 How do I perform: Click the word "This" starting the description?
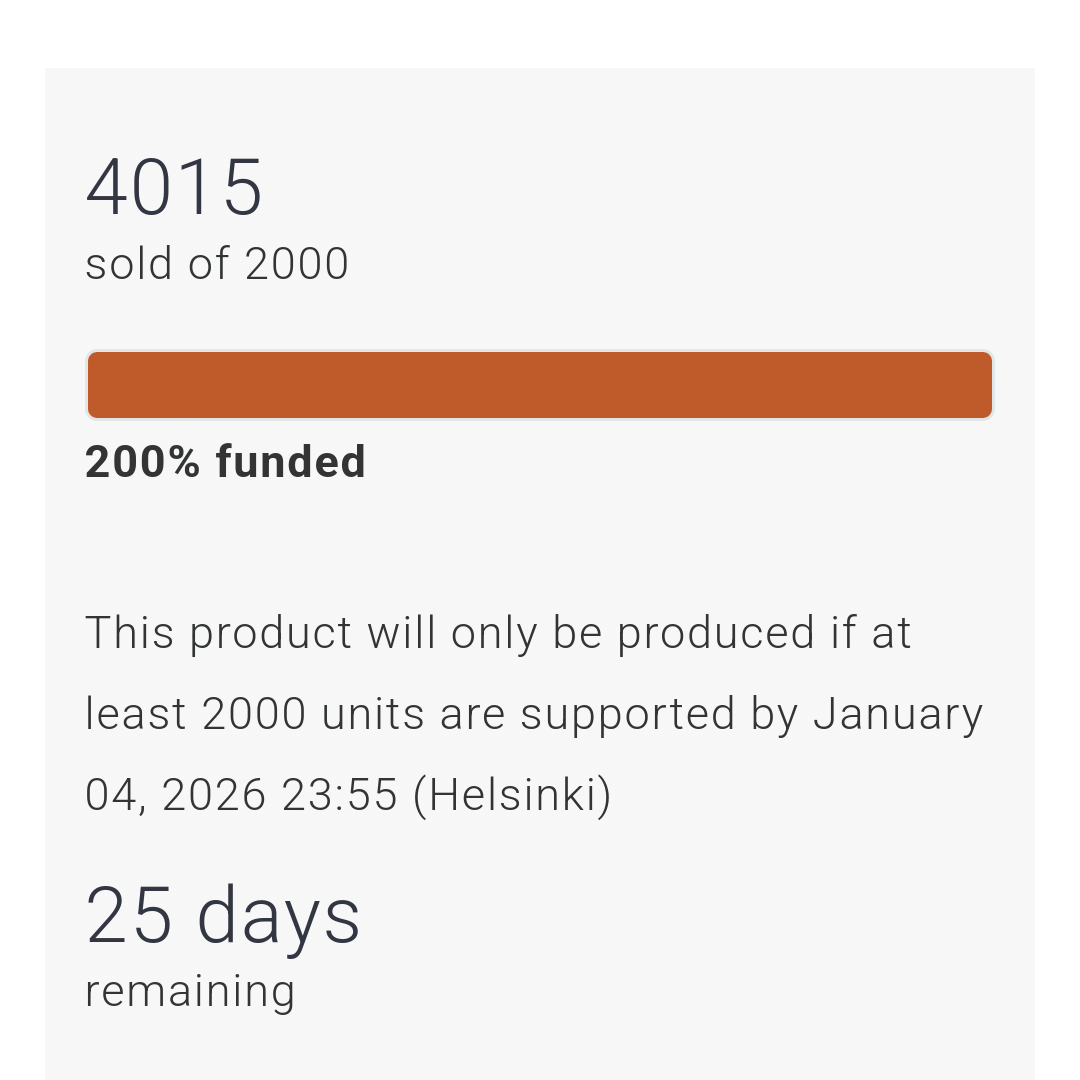(130, 633)
